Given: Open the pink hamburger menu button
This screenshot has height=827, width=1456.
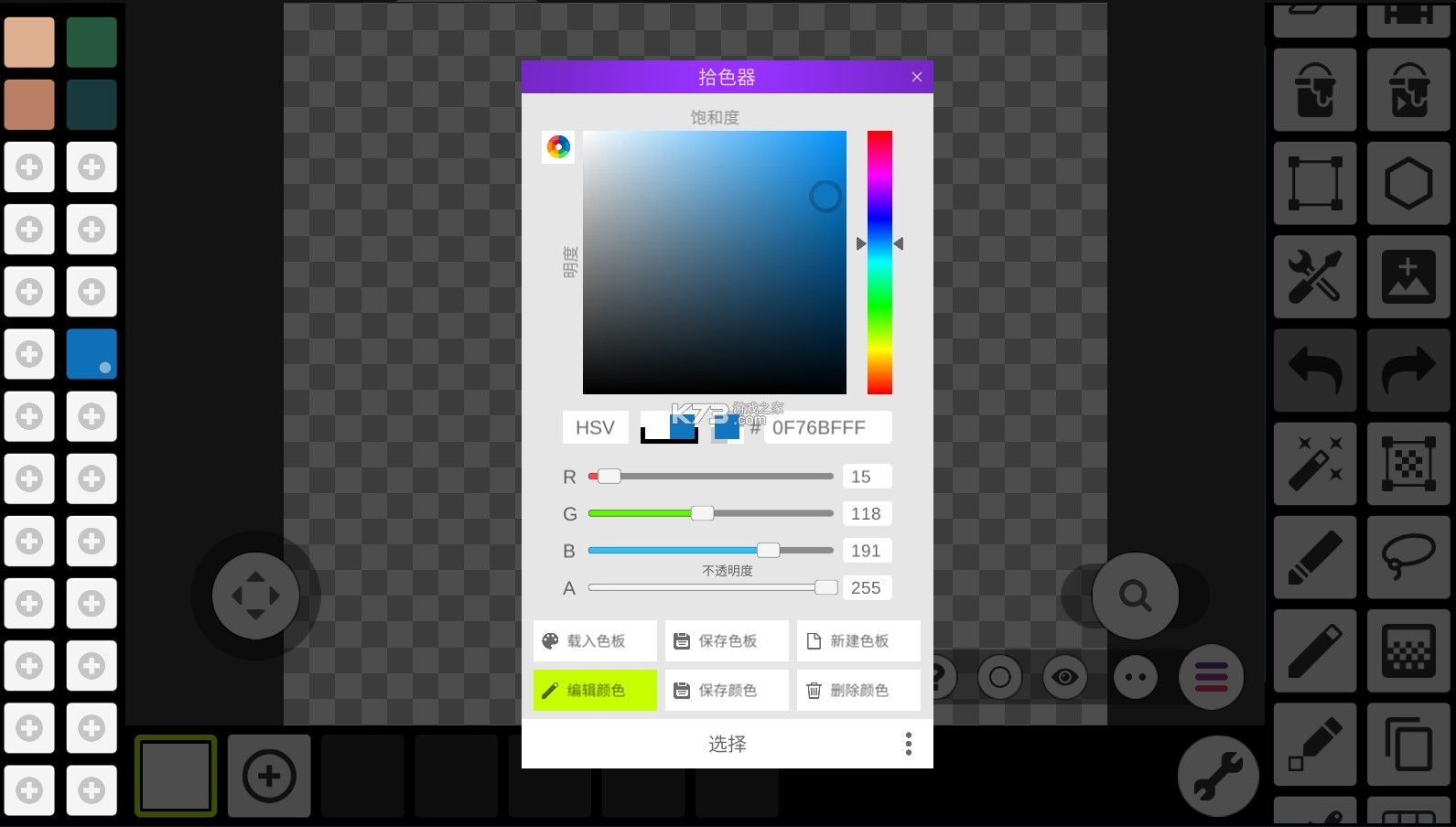Looking at the screenshot, I should point(1211,677).
